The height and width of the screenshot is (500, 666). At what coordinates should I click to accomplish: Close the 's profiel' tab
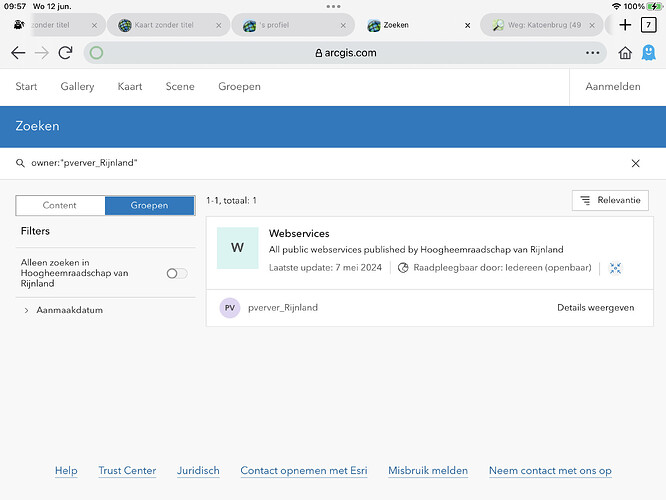coord(343,25)
